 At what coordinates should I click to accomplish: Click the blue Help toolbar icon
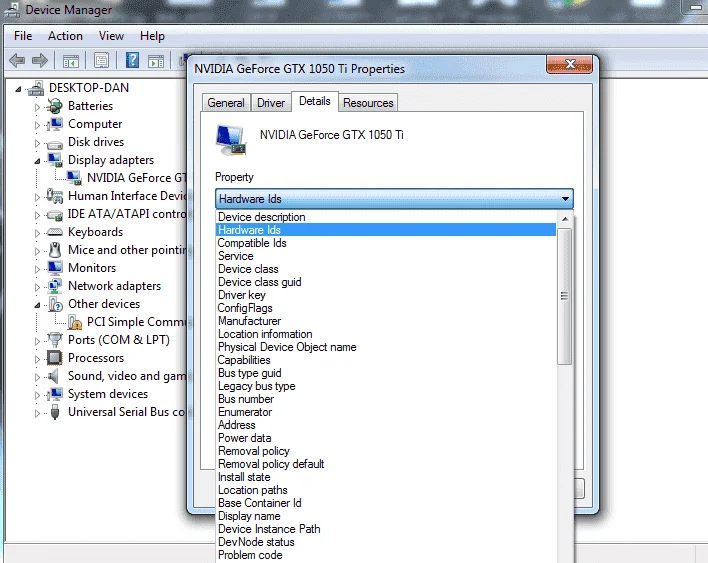[132, 60]
